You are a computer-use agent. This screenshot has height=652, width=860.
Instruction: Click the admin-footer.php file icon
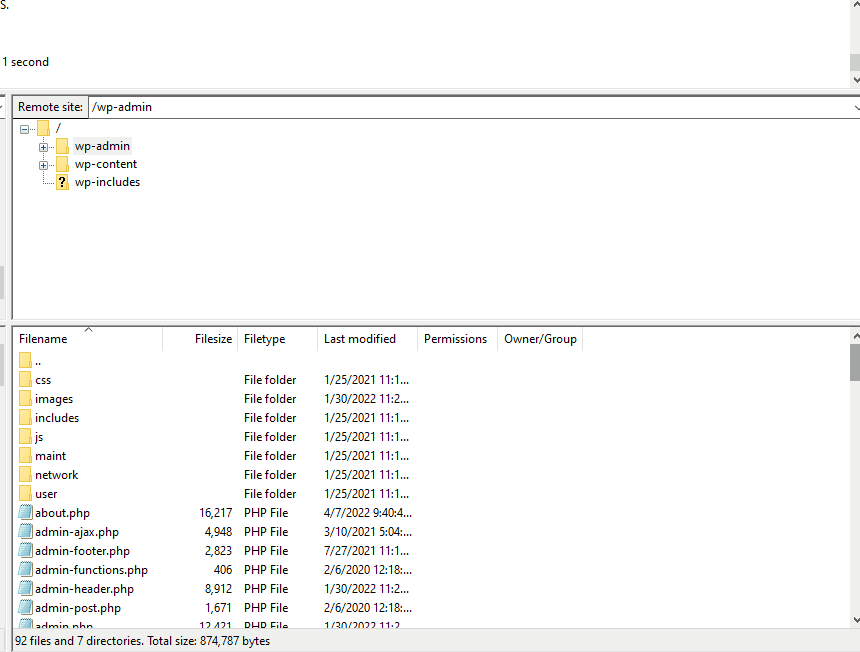pos(25,551)
